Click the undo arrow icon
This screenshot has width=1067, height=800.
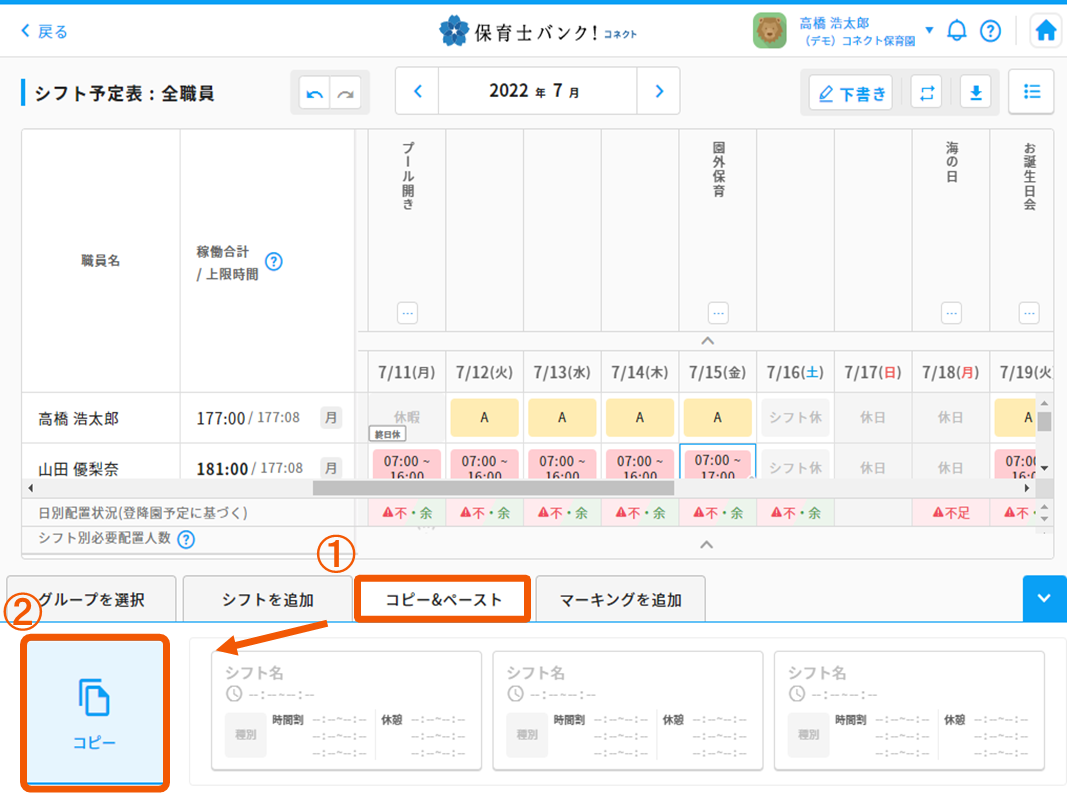(315, 93)
